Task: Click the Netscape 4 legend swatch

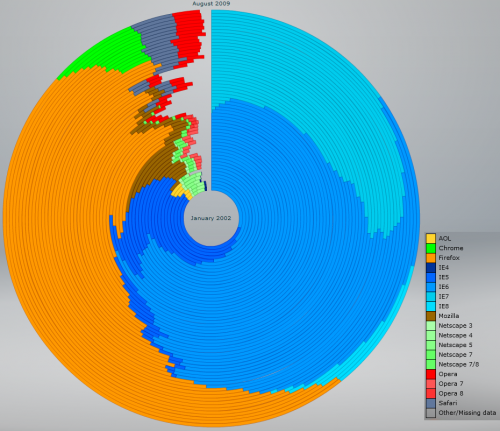Action: tap(431, 335)
